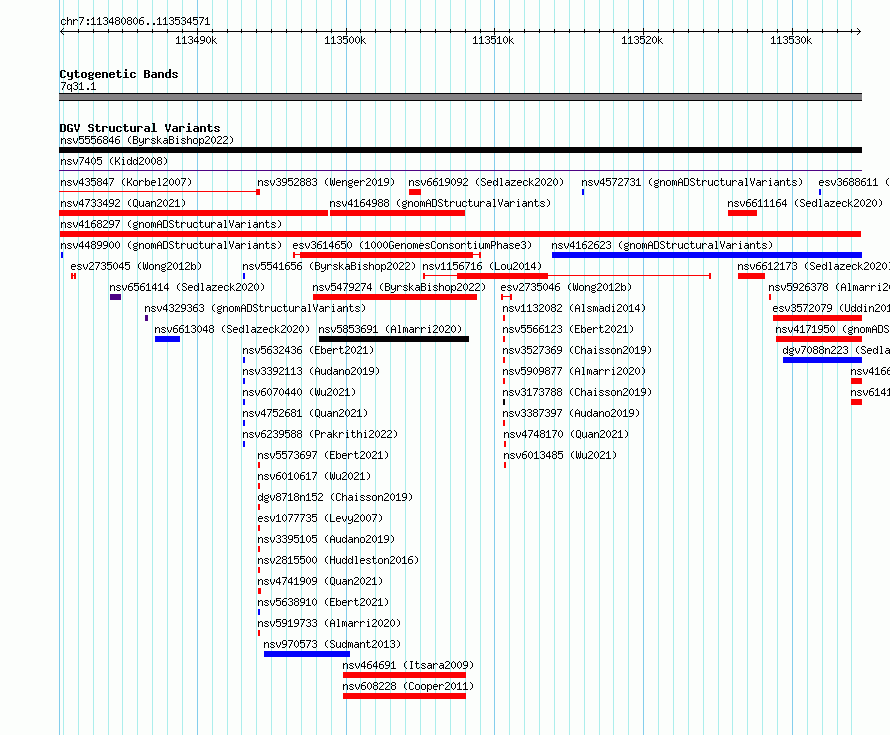Open esv3614650 (1000GenomesConsortiumPhase3) label
This screenshot has width=890, height=735.
pyautogui.click(x=412, y=245)
